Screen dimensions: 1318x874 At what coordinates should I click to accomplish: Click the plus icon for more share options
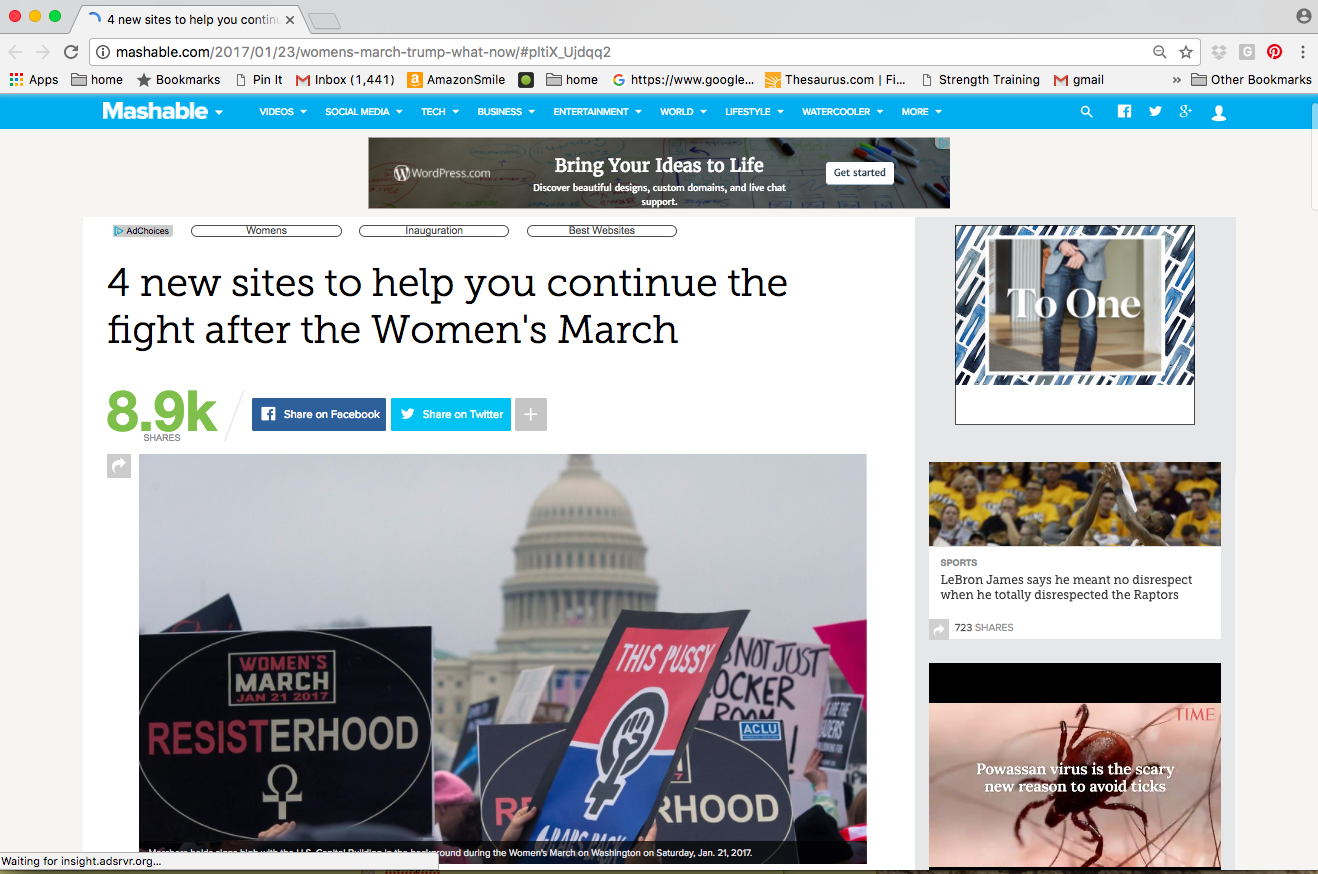click(x=531, y=414)
